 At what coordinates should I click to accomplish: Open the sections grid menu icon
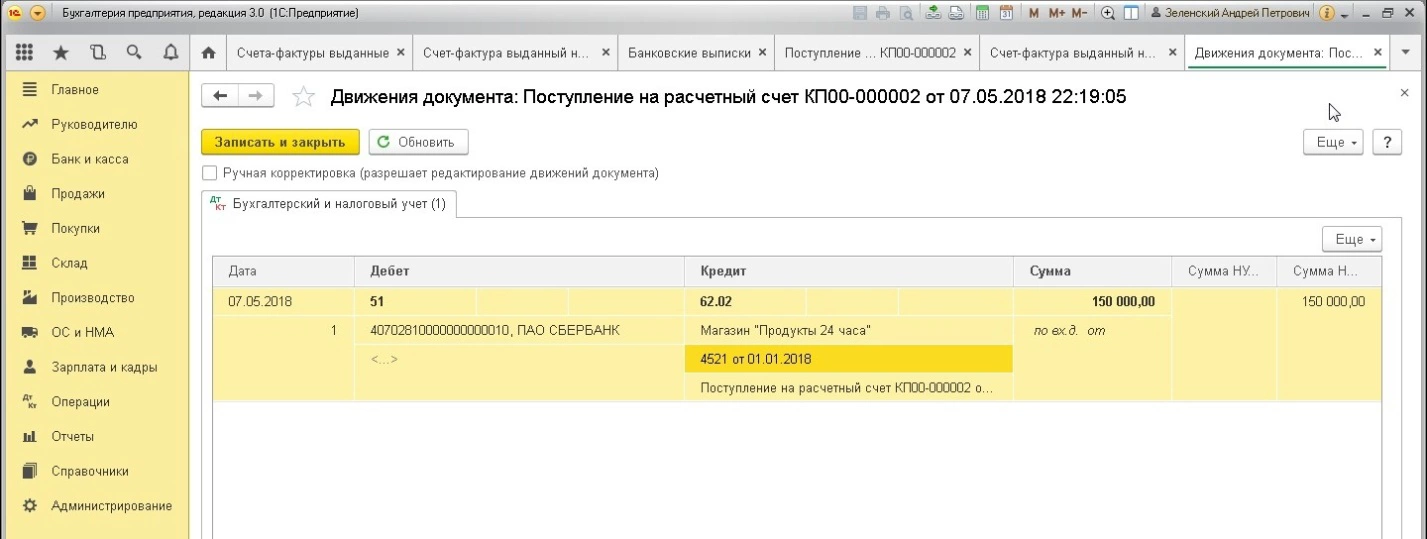click(x=25, y=52)
